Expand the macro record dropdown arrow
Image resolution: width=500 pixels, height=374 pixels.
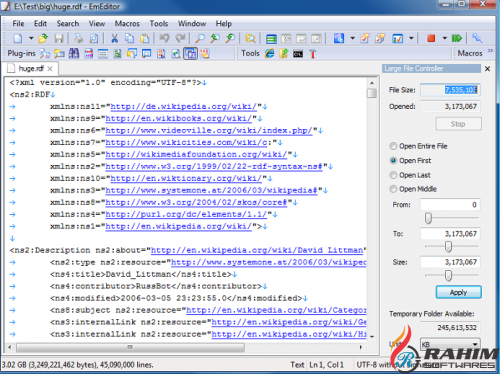(444, 38)
